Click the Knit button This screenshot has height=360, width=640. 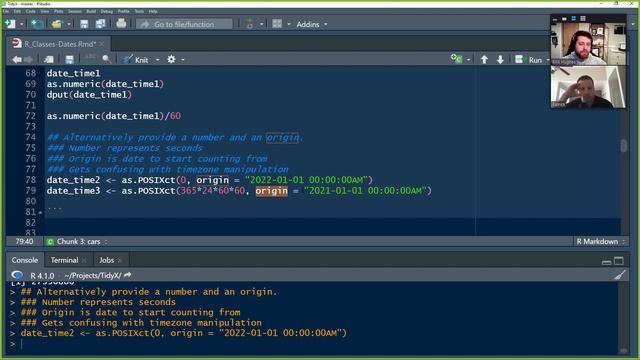tap(136, 60)
